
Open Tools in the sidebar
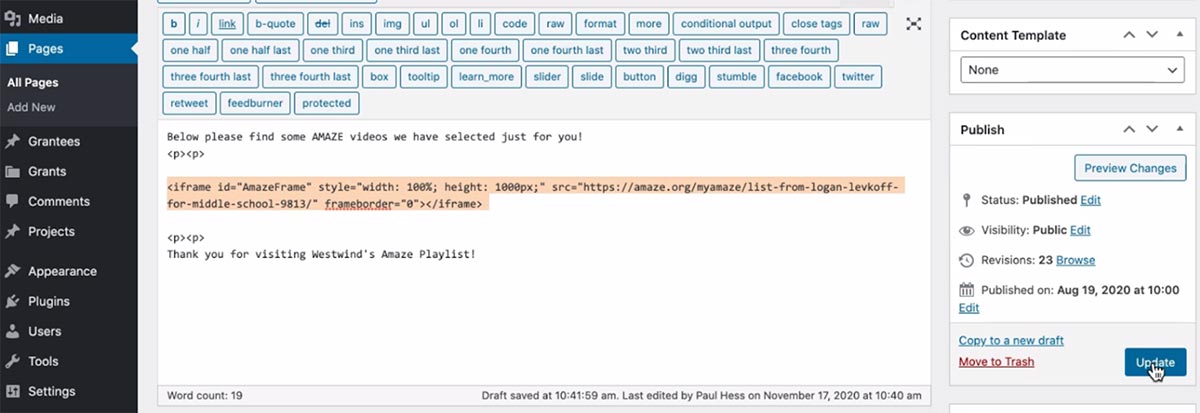[x=43, y=361]
